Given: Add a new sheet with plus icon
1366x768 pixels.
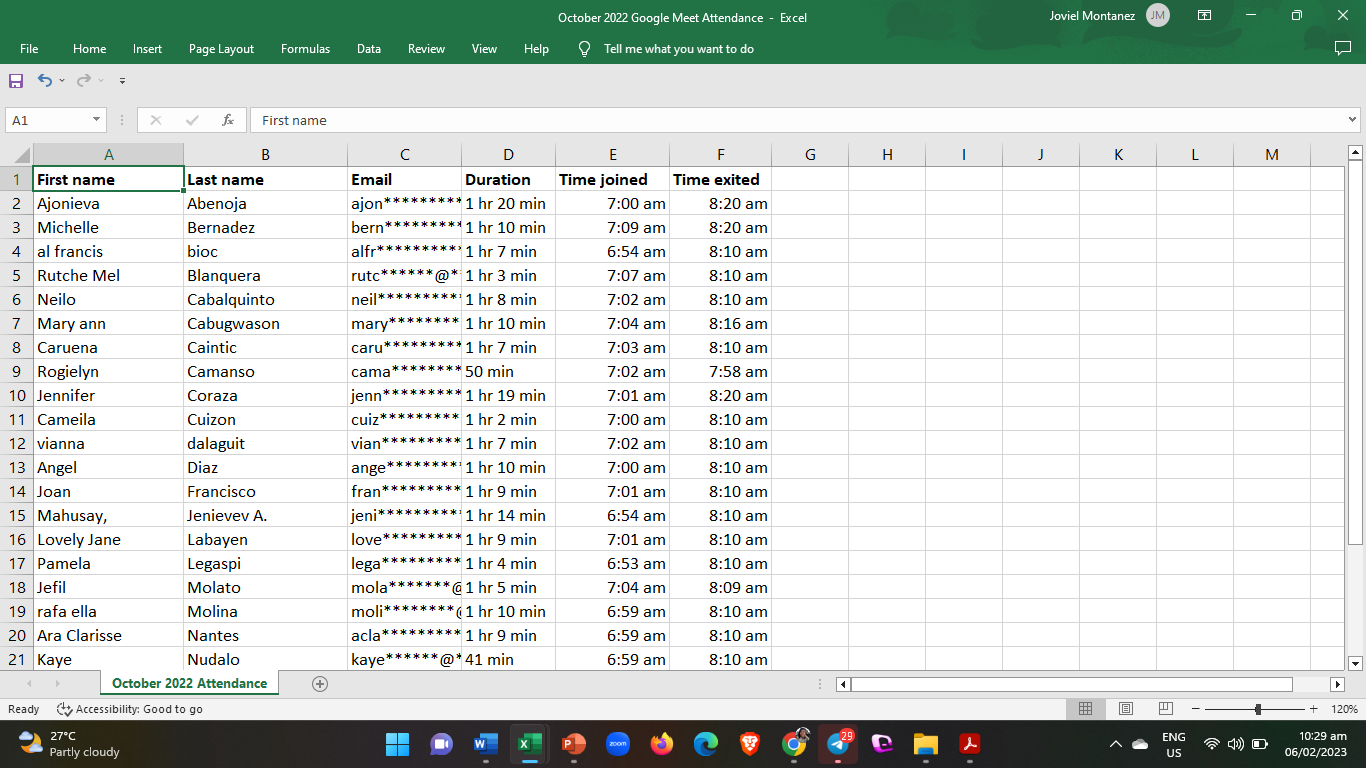Looking at the screenshot, I should [x=320, y=684].
